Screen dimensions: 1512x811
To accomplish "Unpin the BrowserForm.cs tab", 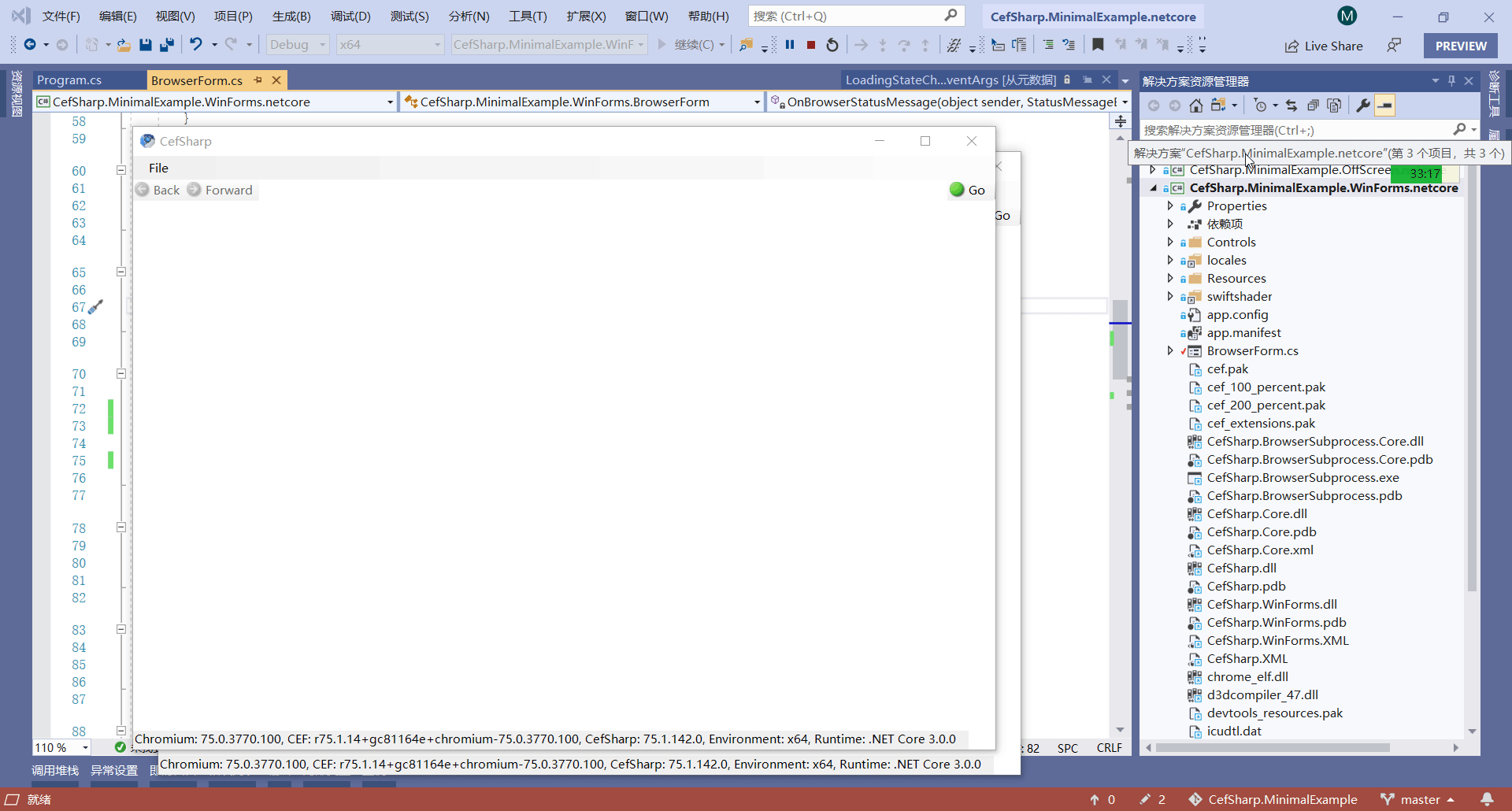I will [258, 80].
